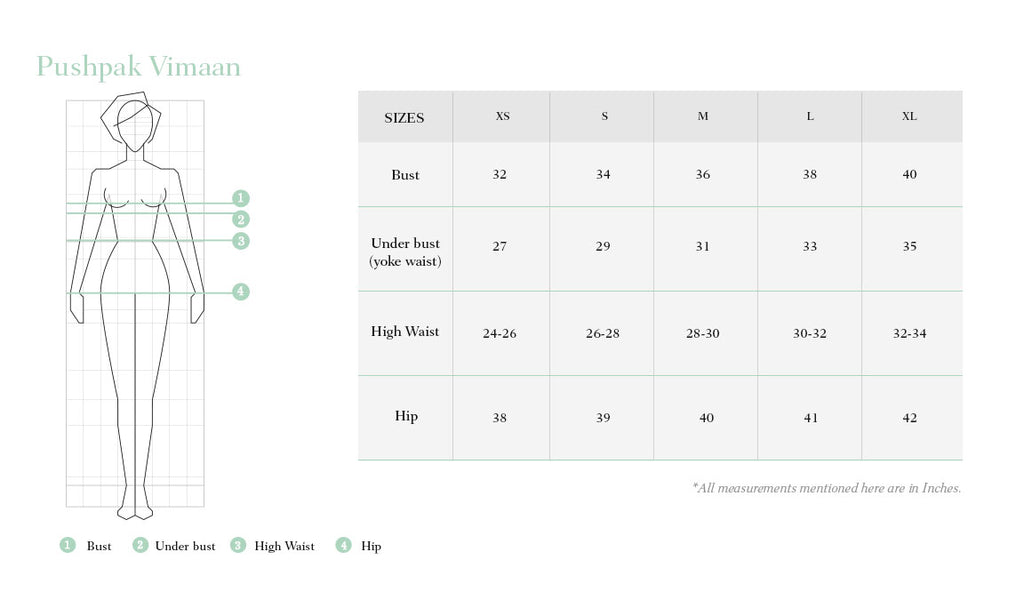Image resolution: width=1024 pixels, height=608 pixels.
Task: Click the XL size column header
Action: (909, 116)
